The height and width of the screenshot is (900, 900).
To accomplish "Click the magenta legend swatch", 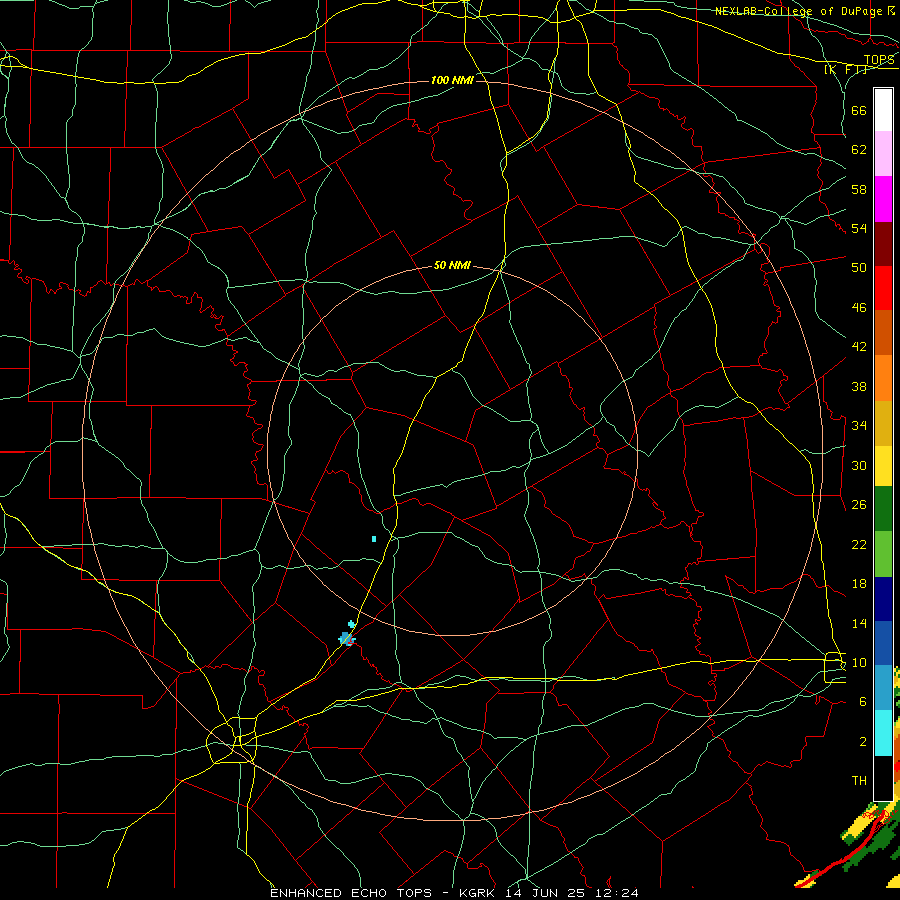I will tap(883, 199).
